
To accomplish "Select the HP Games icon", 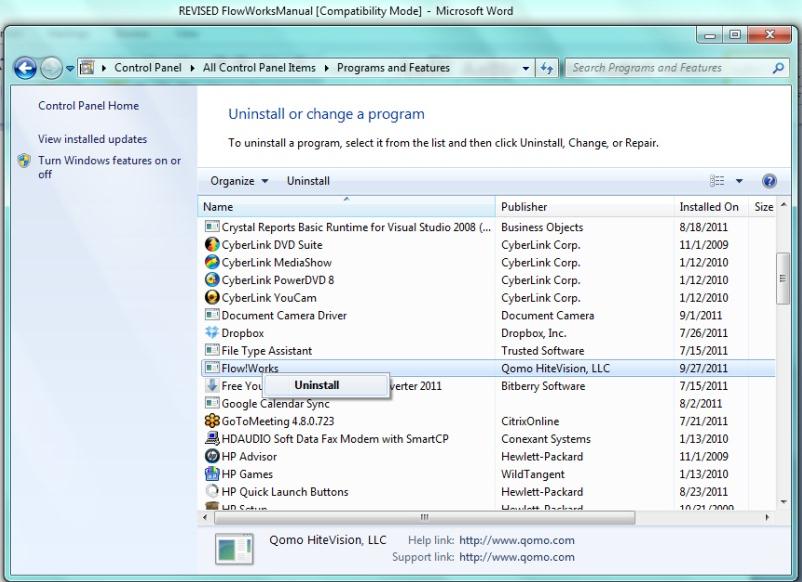I will (x=212, y=474).
